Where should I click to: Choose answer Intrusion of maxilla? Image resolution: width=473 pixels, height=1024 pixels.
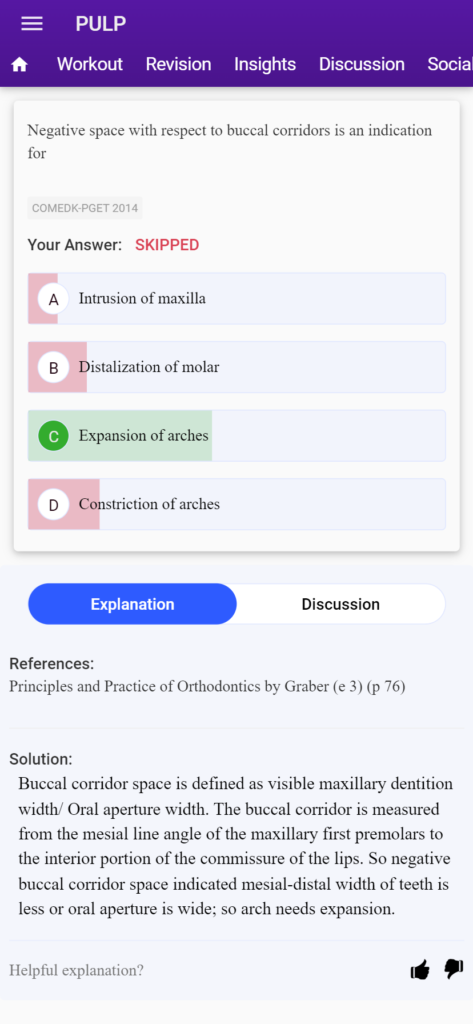pos(236,298)
